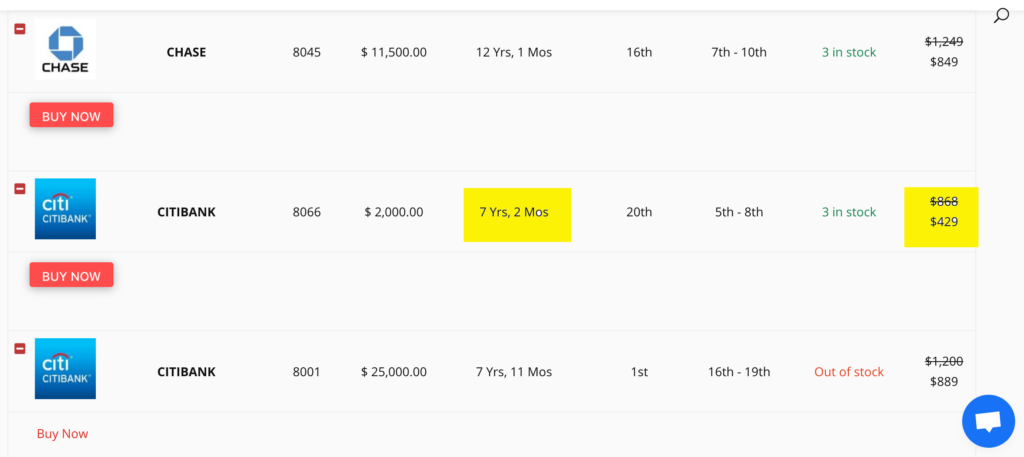Viewport: 1024px width, 457px height.
Task: Click the Out of stock label
Action: point(848,372)
